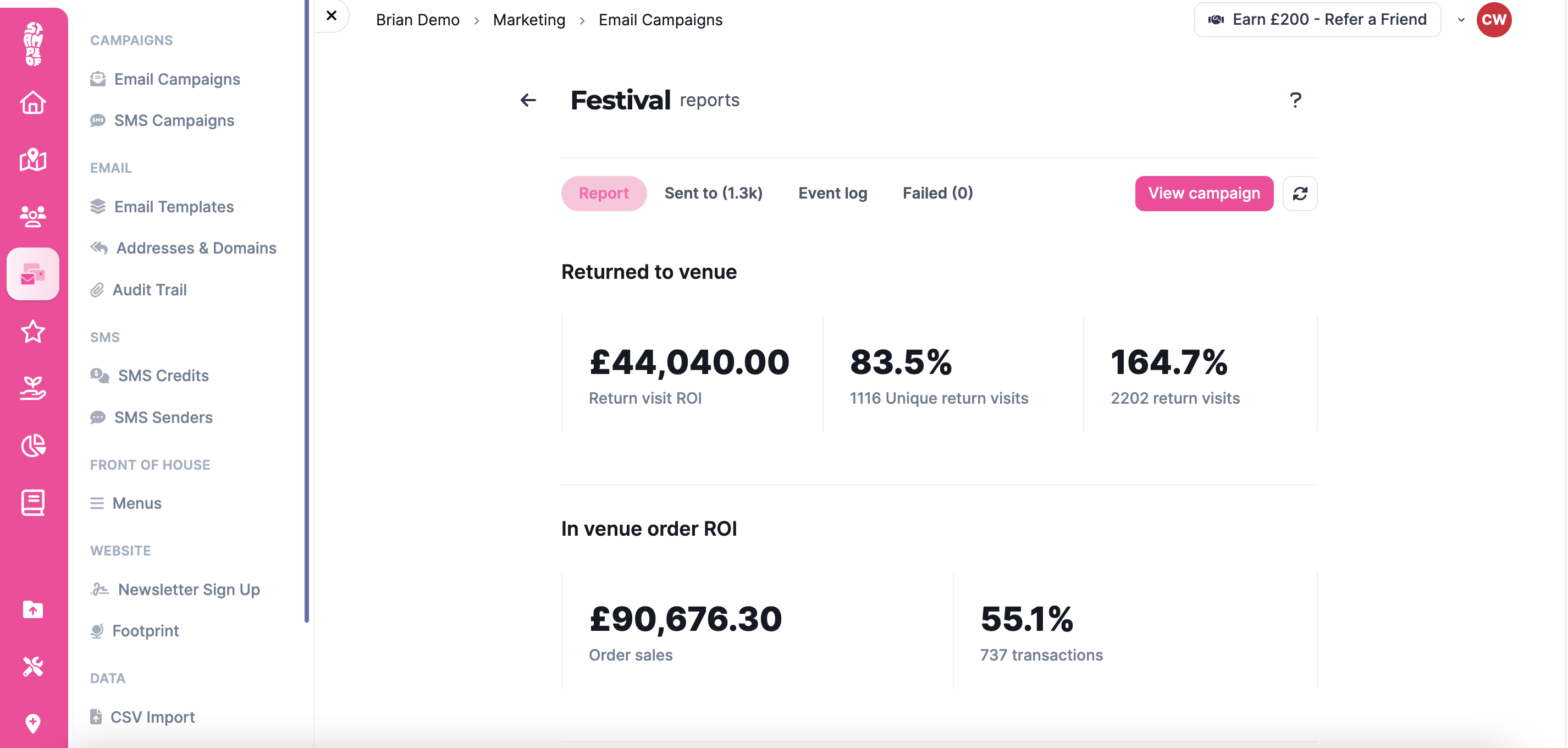
Task: Click Earn £200 Refer a Friend button
Action: (1317, 19)
